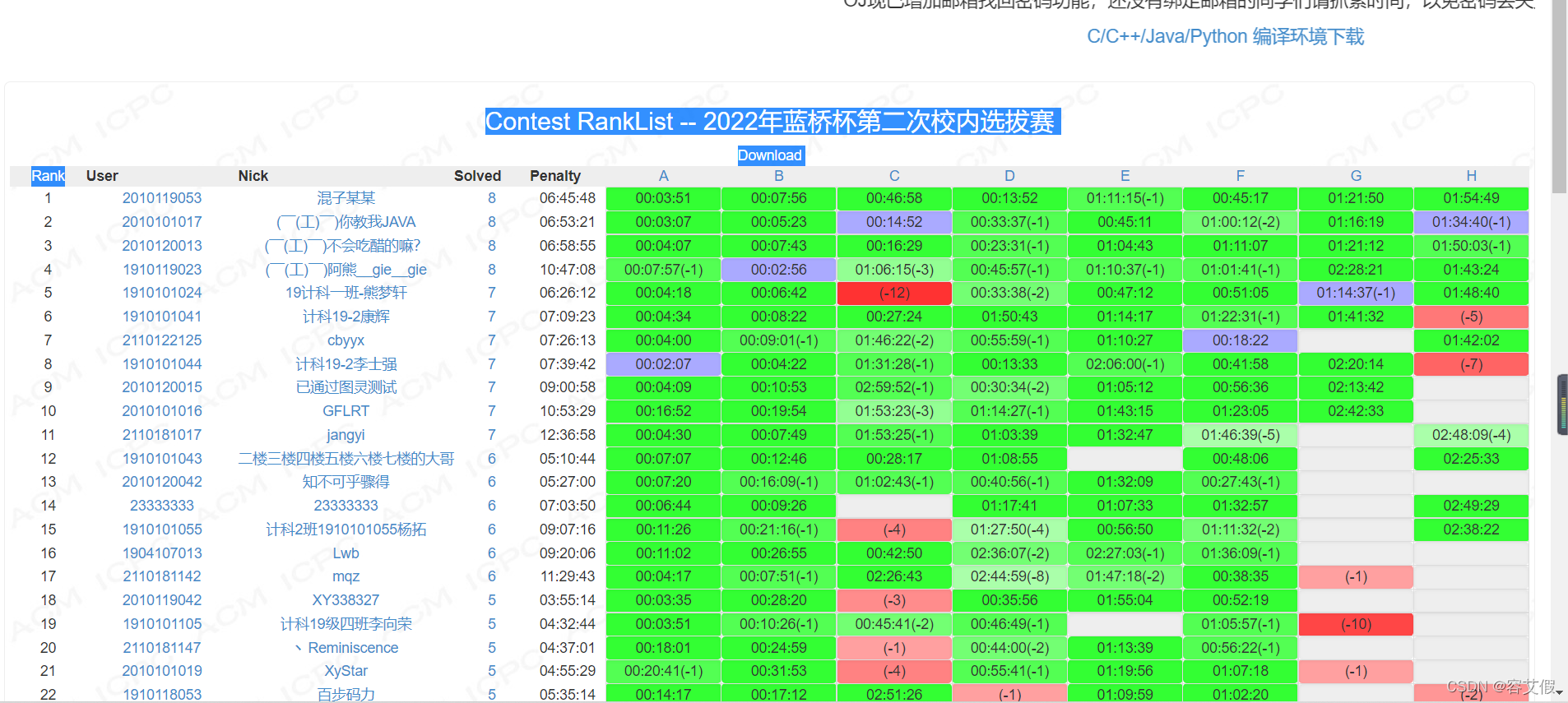Click nickname 计科19-2李士强
The height and width of the screenshot is (703, 1568).
click(346, 364)
